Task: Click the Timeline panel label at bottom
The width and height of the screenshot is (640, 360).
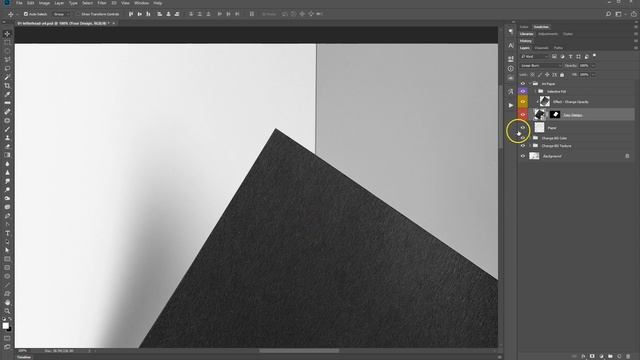Action: 24,357
